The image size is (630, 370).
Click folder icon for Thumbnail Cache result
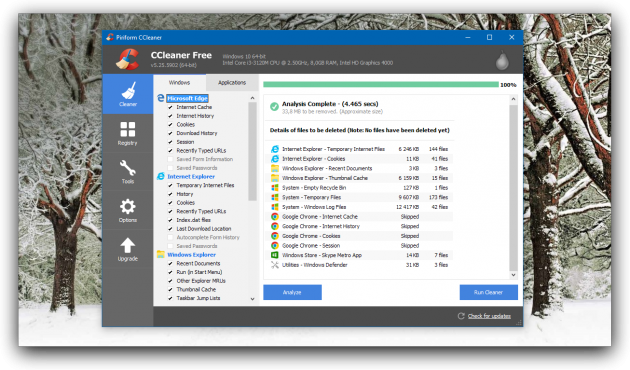click(x=275, y=178)
